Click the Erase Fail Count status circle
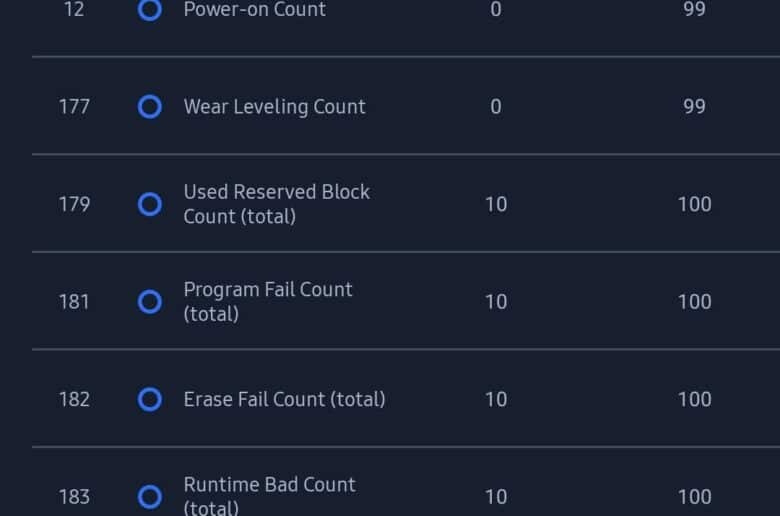 (150, 399)
